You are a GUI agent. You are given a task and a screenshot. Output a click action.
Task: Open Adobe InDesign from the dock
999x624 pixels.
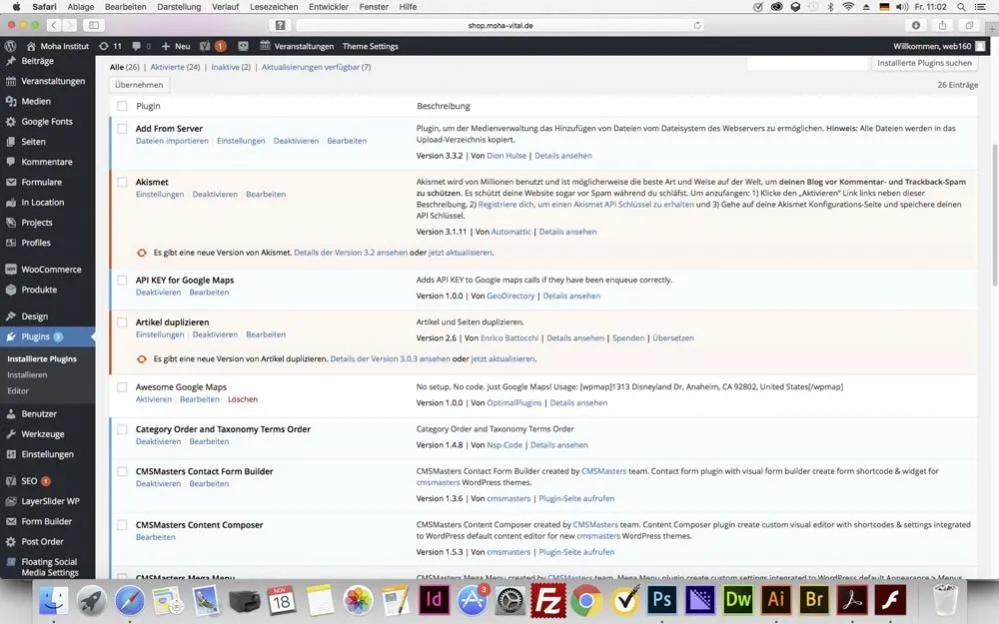[434, 600]
